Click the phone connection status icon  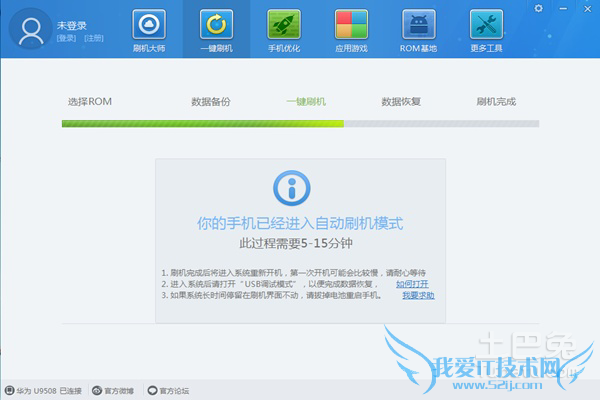coord(9,390)
